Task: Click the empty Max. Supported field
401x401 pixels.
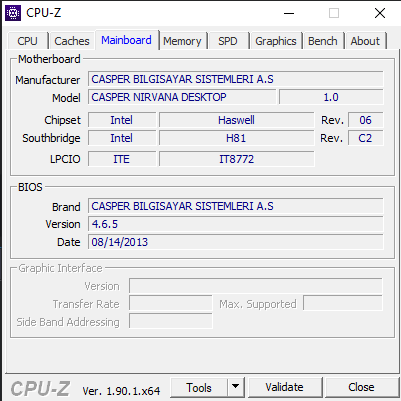Action: click(343, 304)
